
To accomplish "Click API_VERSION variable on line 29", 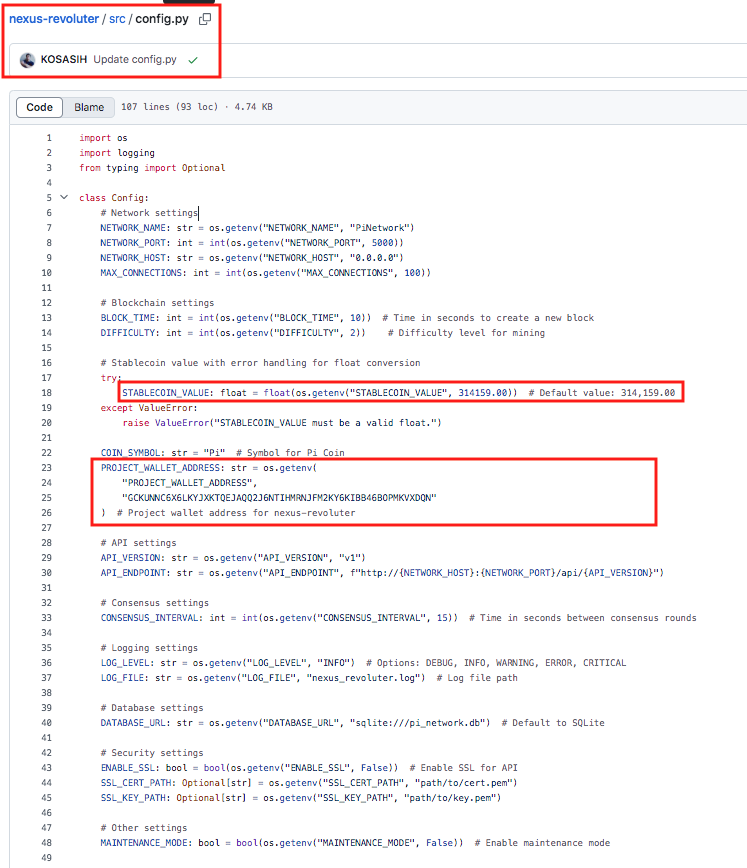I will coord(130,557).
